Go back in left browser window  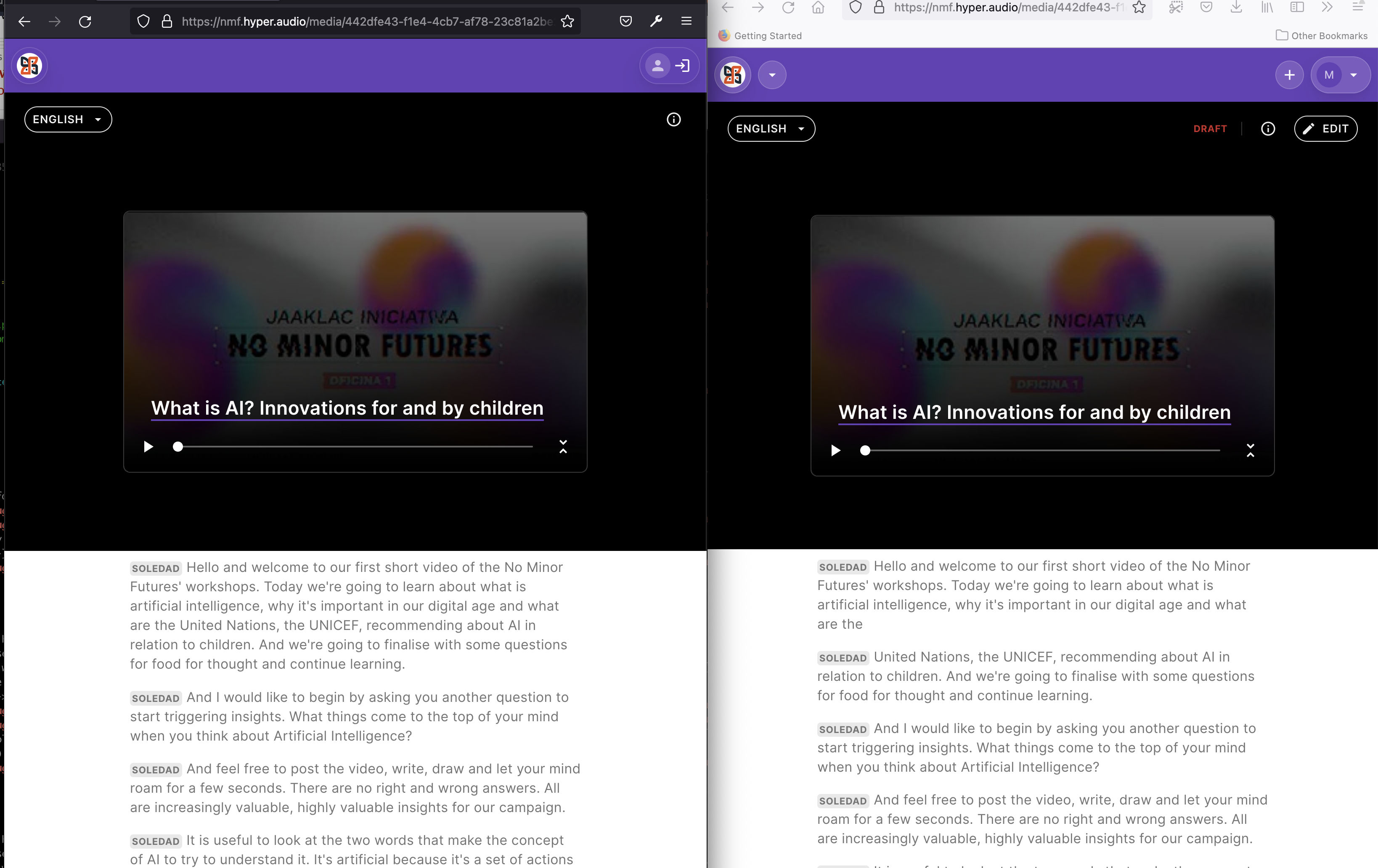[x=24, y=22]
